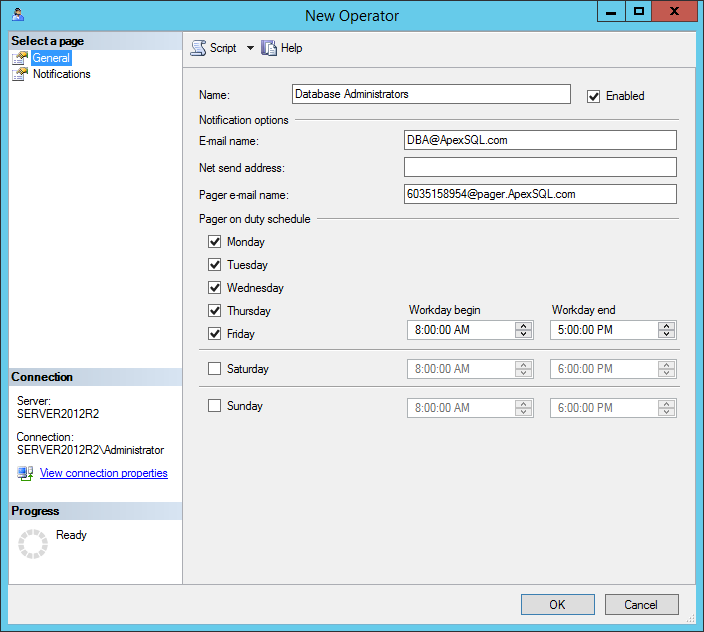Click the Script label
This screenshot has height=632, width=704.
(x=223, y=48)
